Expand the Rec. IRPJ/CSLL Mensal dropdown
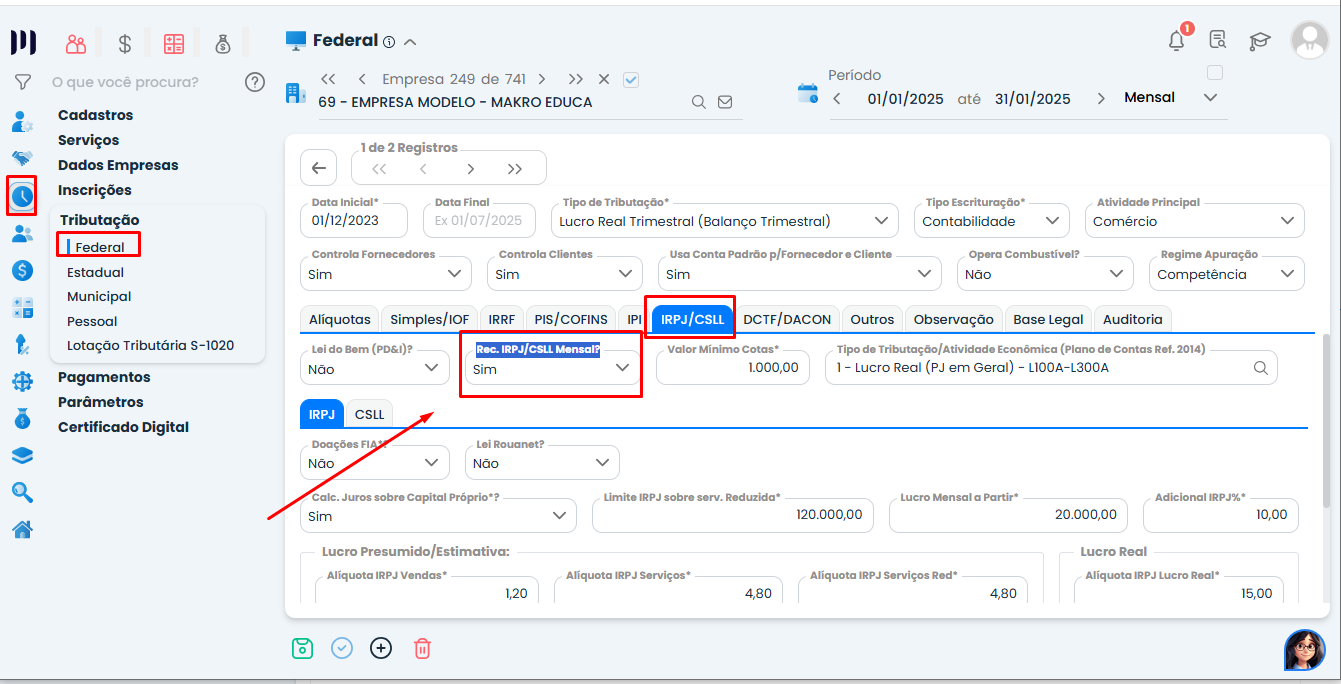Screen dimensions: 1341x684 pos(553,369)
